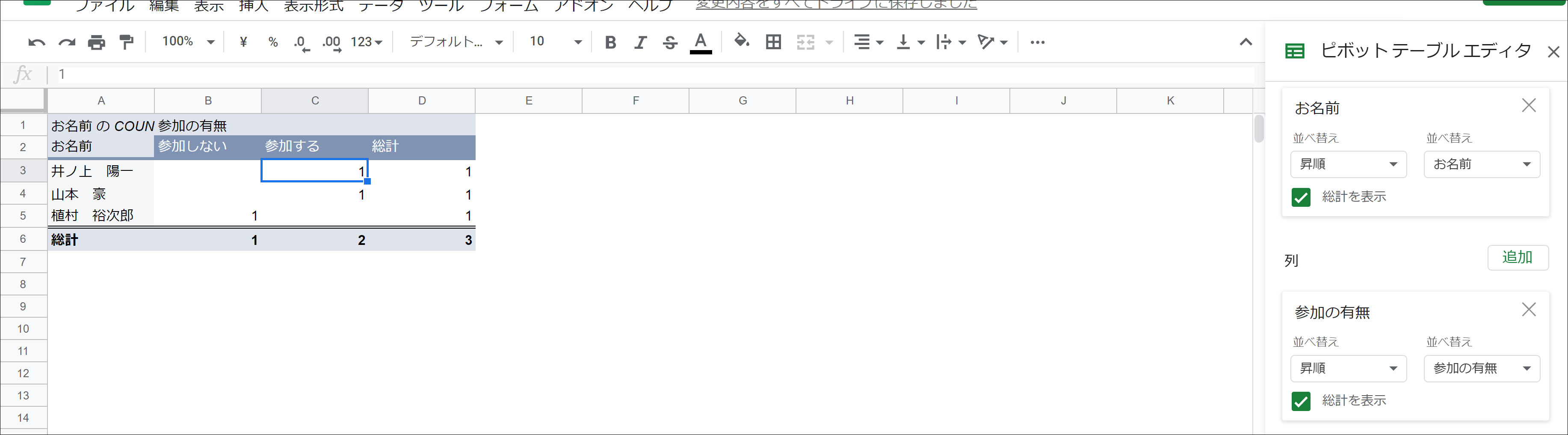Image resolution: width=1568 pixels, height=435 pixels.
Task: Open お名前 sort-by dropdown
Action: (x=1482, y=164)
